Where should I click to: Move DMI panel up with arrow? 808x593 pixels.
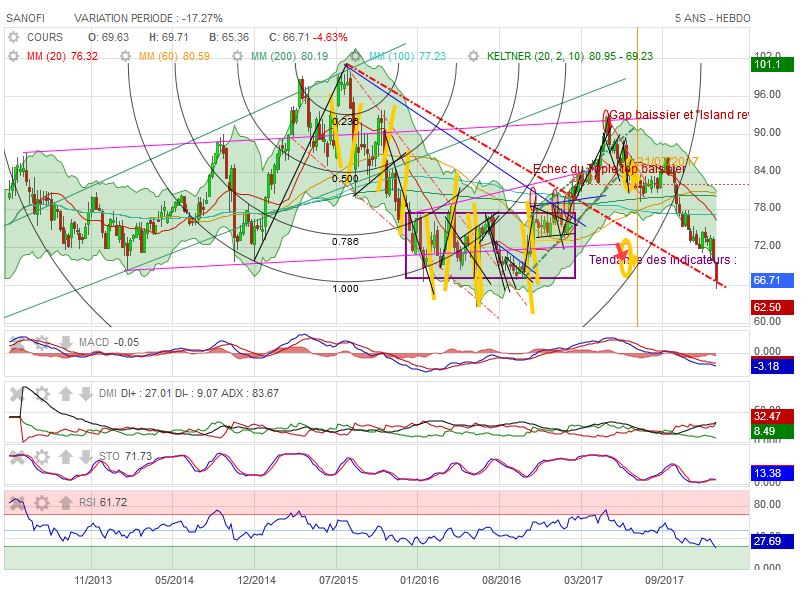[x=65, y=394]
